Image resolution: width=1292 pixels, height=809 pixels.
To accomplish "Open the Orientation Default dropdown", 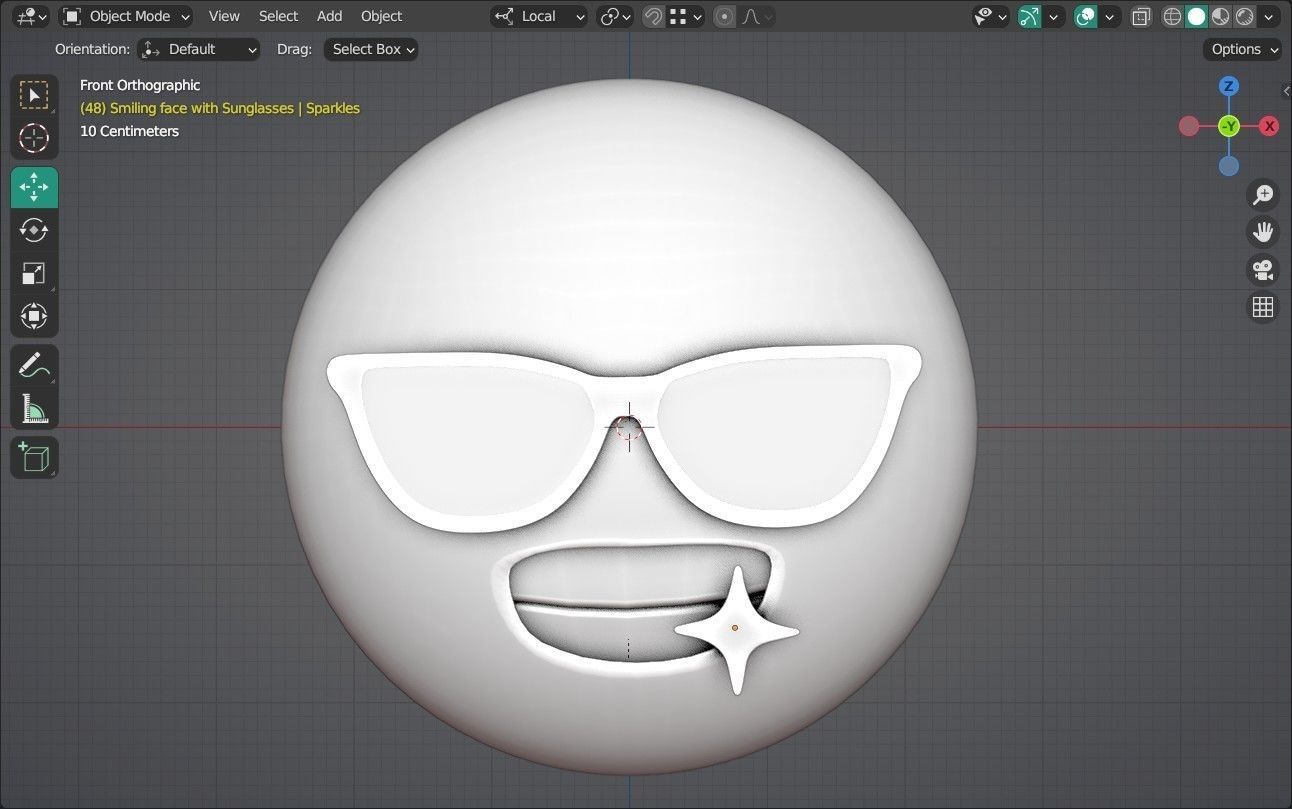I will click(199, 49).
